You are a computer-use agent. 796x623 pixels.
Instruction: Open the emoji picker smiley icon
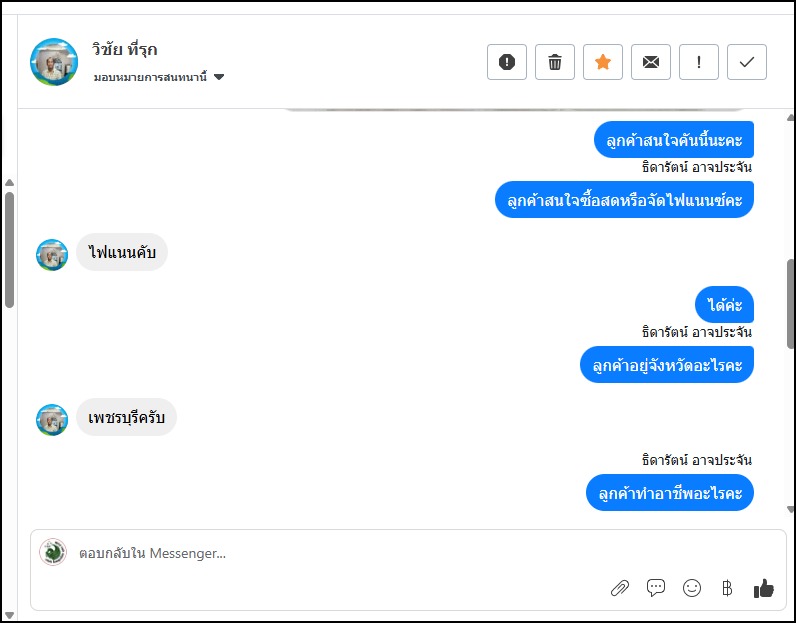coord(692,588)
